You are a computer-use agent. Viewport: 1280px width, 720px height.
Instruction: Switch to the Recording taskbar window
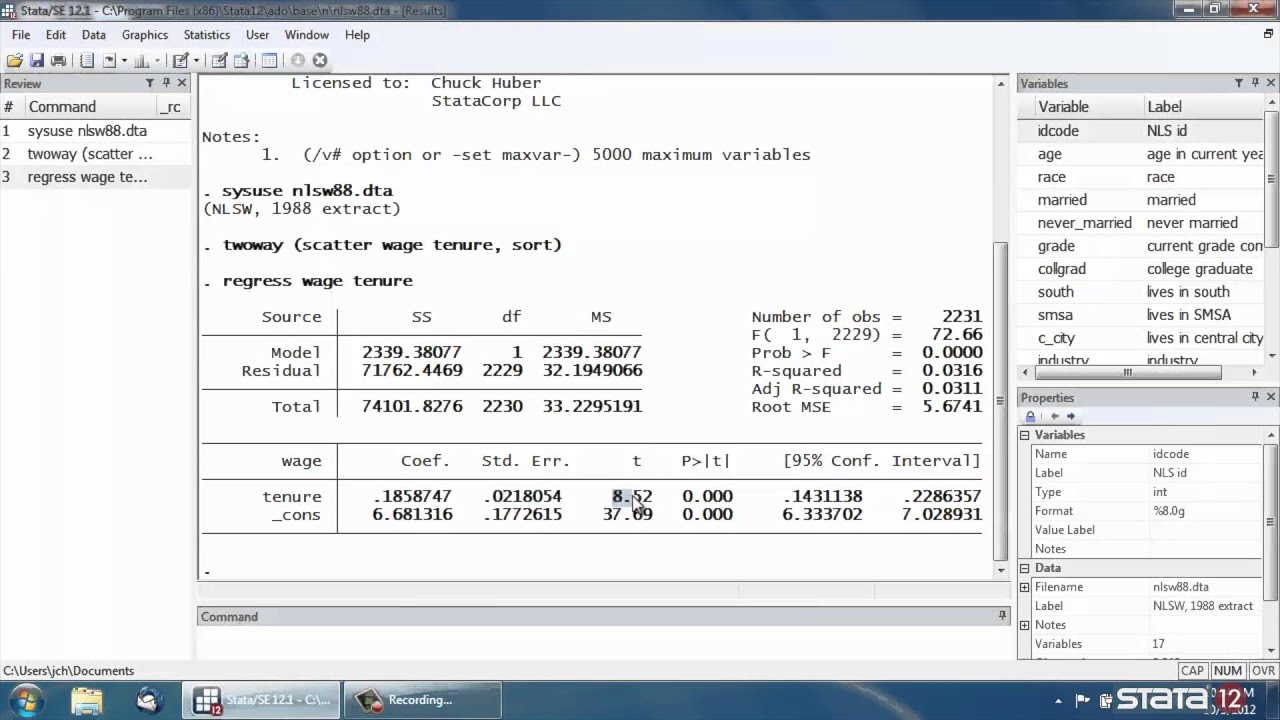pyautogui.click(x=421, y=700)
